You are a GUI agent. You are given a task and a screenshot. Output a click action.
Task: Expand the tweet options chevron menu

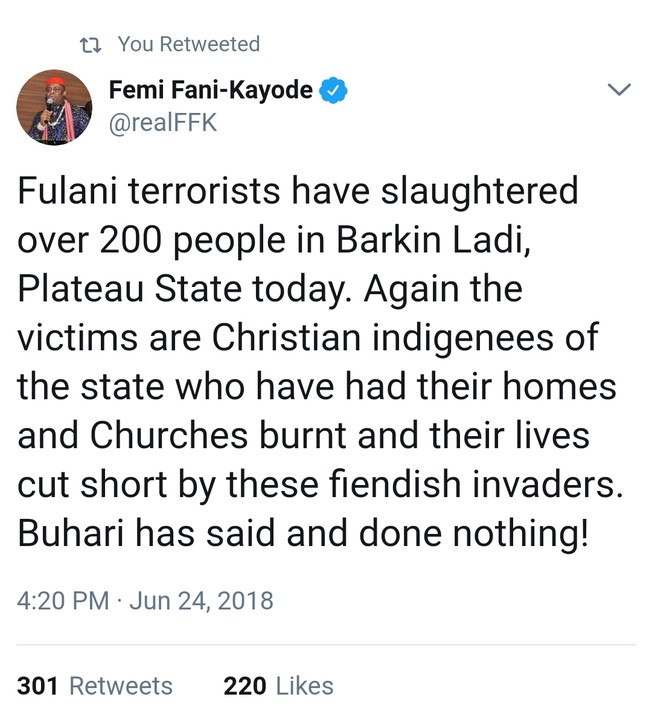coord(620,90)
